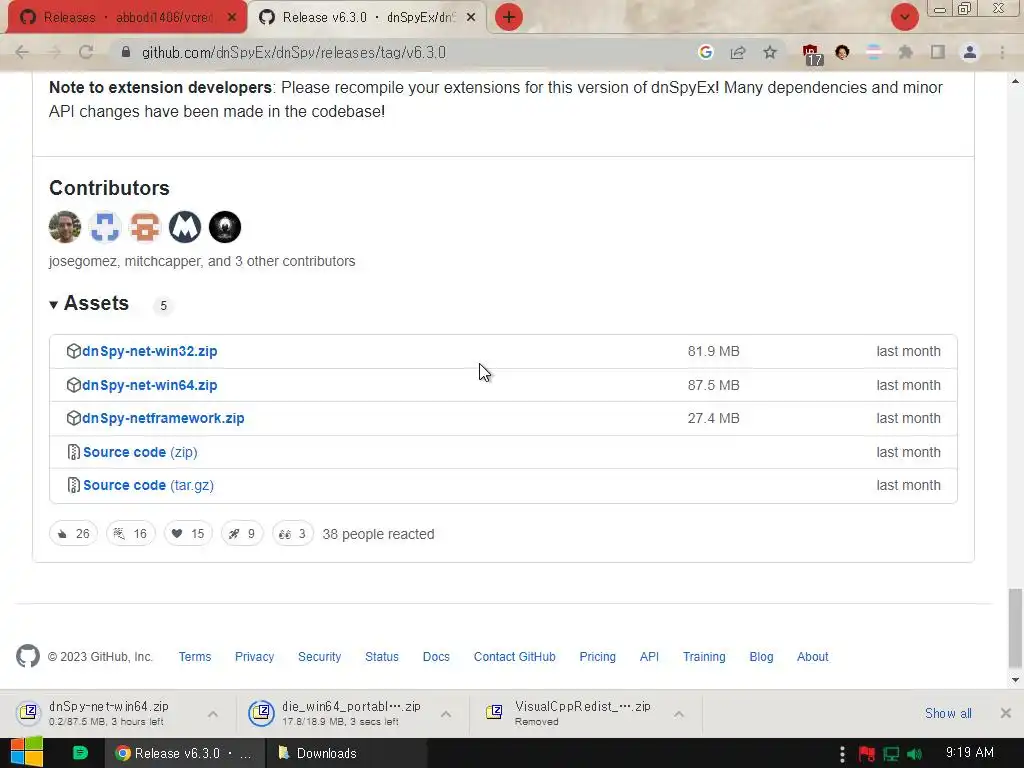The image size is (1024, 768).
Task: Click the page vertical scrollbar thumb
Action: tap(1015, 628)
